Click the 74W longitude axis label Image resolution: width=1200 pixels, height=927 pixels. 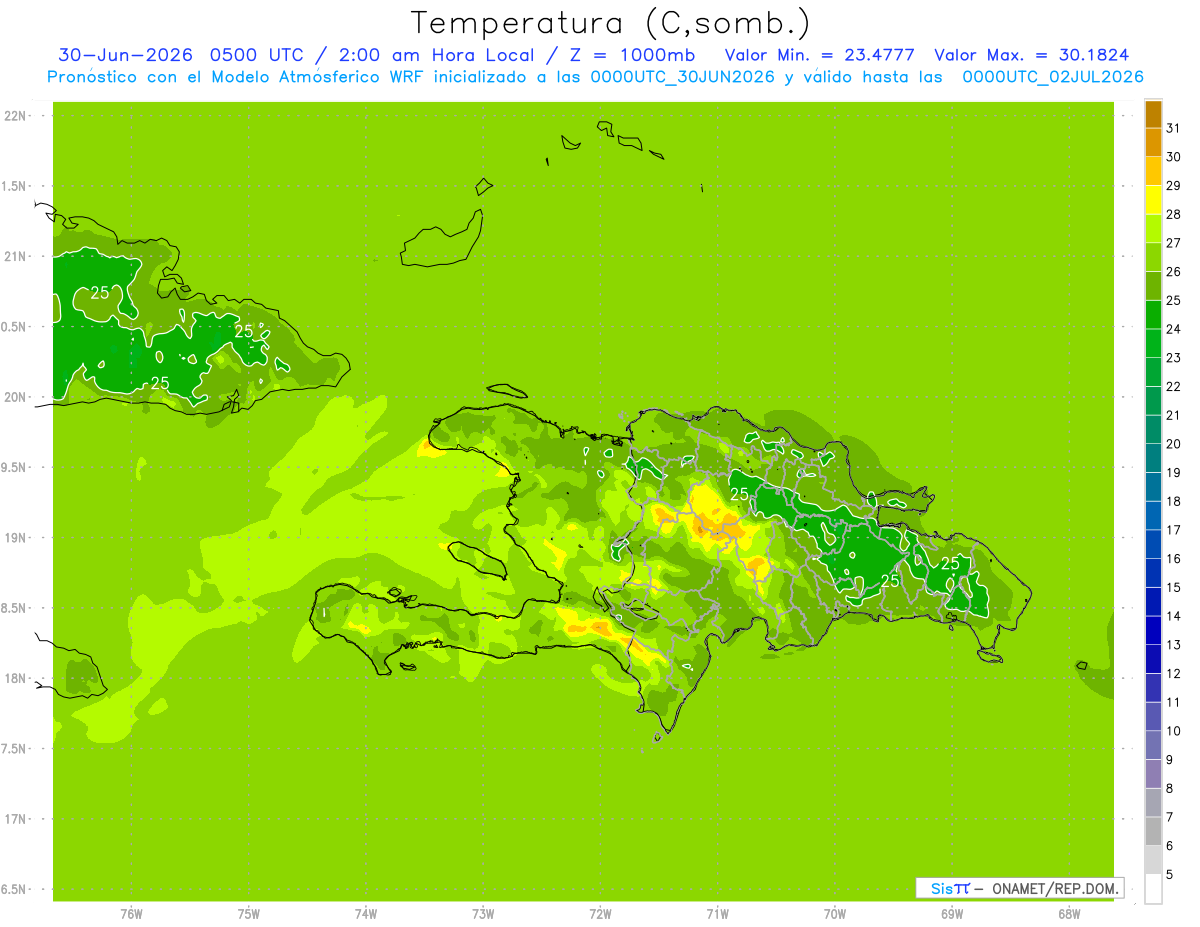click(x=366, y=913)
